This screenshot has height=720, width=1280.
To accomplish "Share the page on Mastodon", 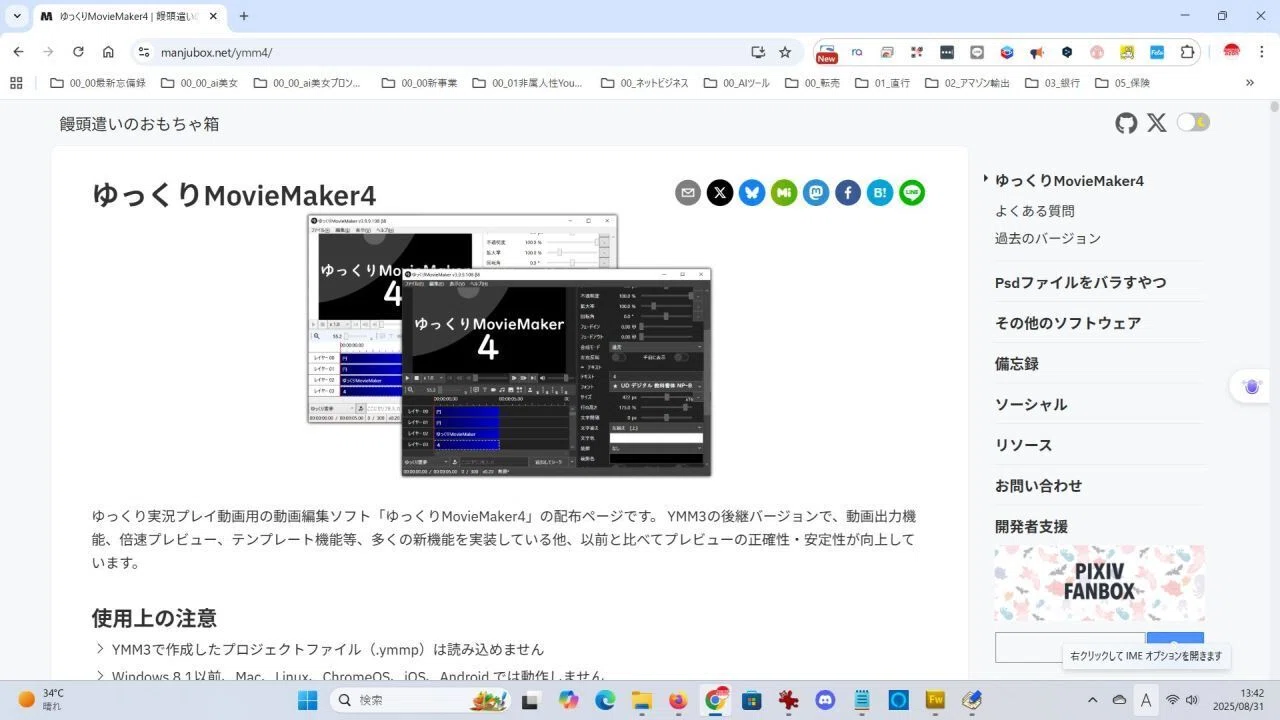I will point(816,193).
